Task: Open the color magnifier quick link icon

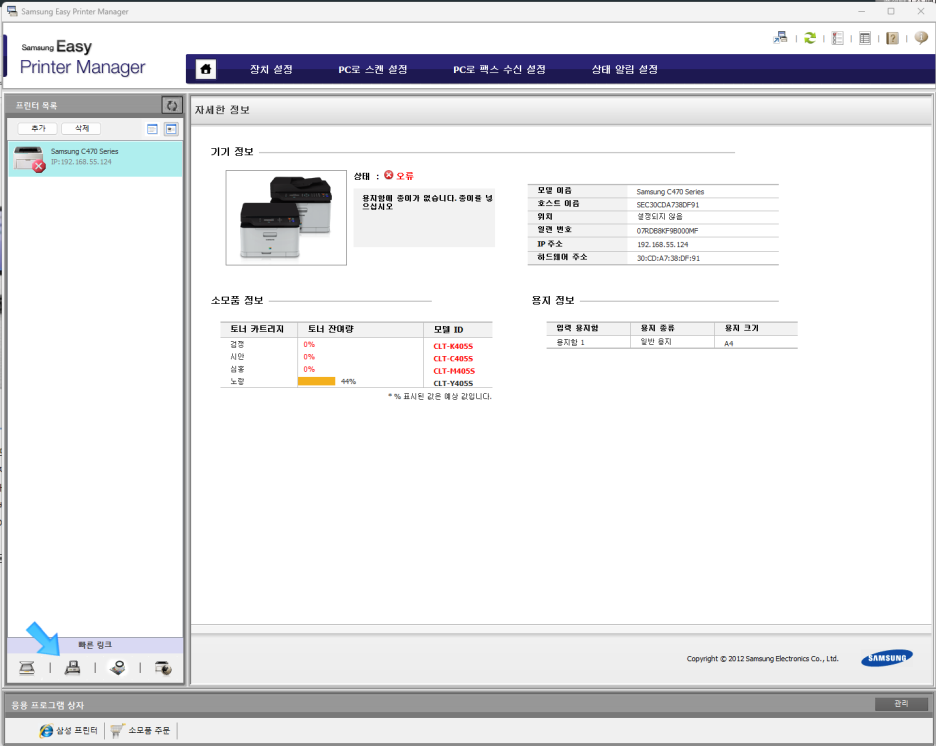Action: pyautogui.click(x=118, y=668)
